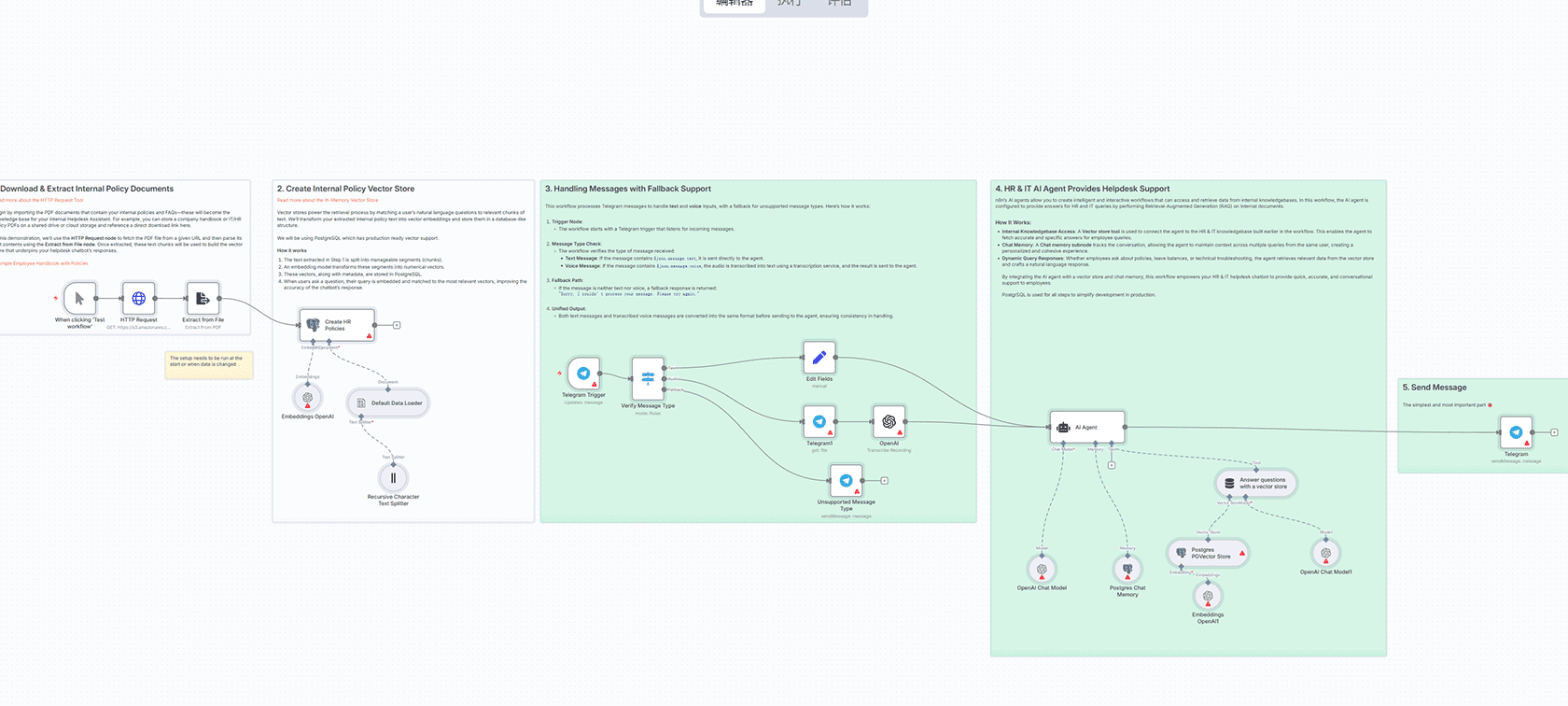Viewport: 1568px width, 706px height.
Task: Open 'Read more about the In-Memory Vector Store' link
Action: [x=328, y=200]
